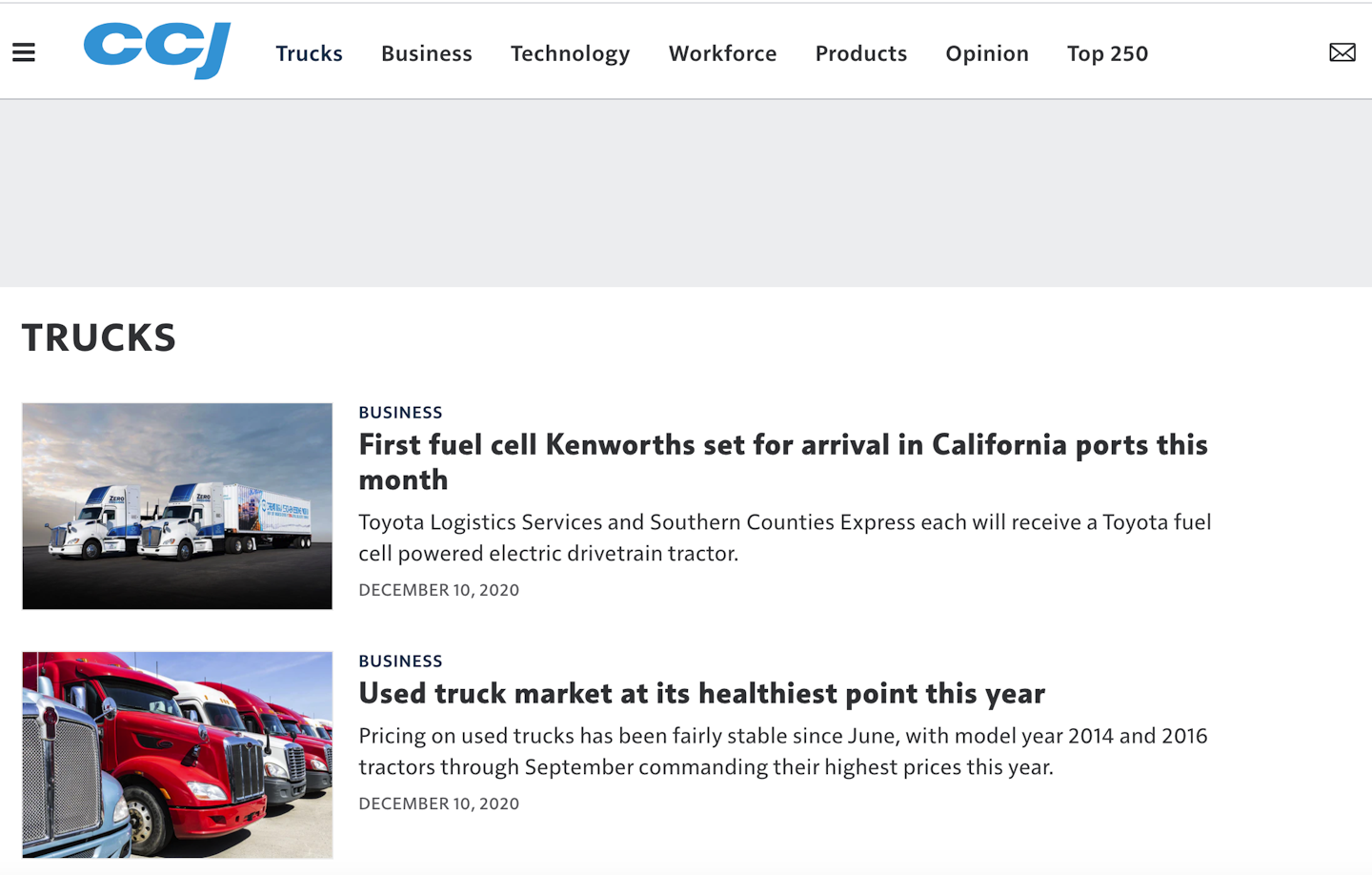Viewport: 1372px width, 875px height.
Task: Open the Products section
Action: tap(860, 53)
